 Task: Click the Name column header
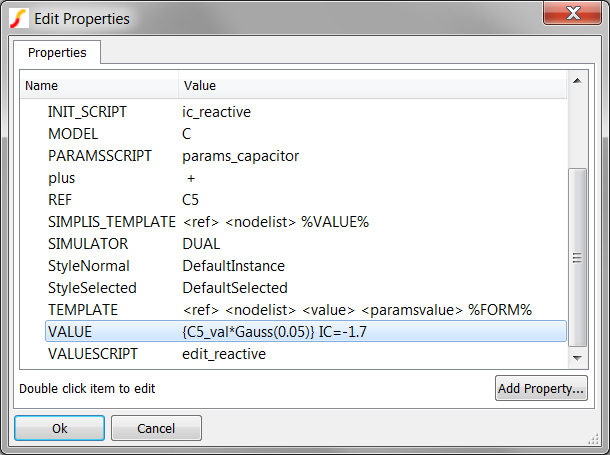coord(100,86)
